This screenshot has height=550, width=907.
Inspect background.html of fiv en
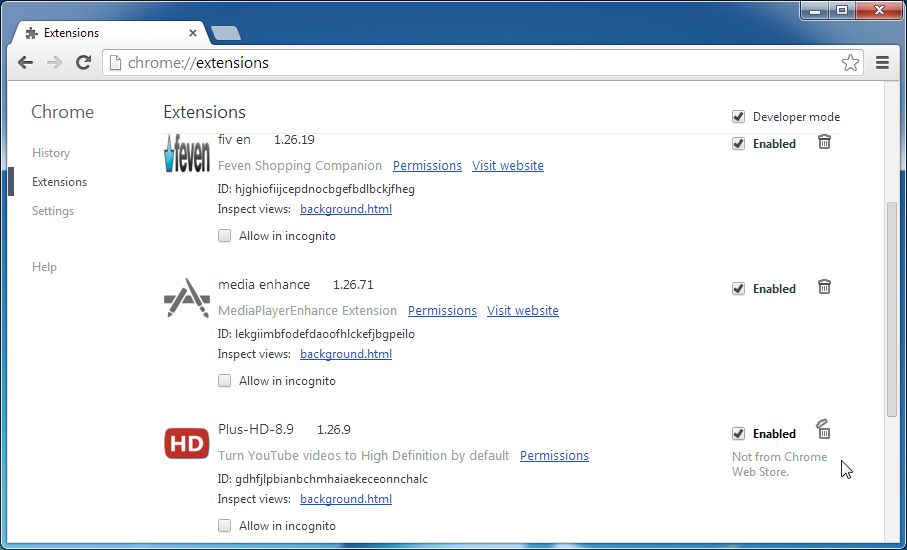(x=346, y=209)
